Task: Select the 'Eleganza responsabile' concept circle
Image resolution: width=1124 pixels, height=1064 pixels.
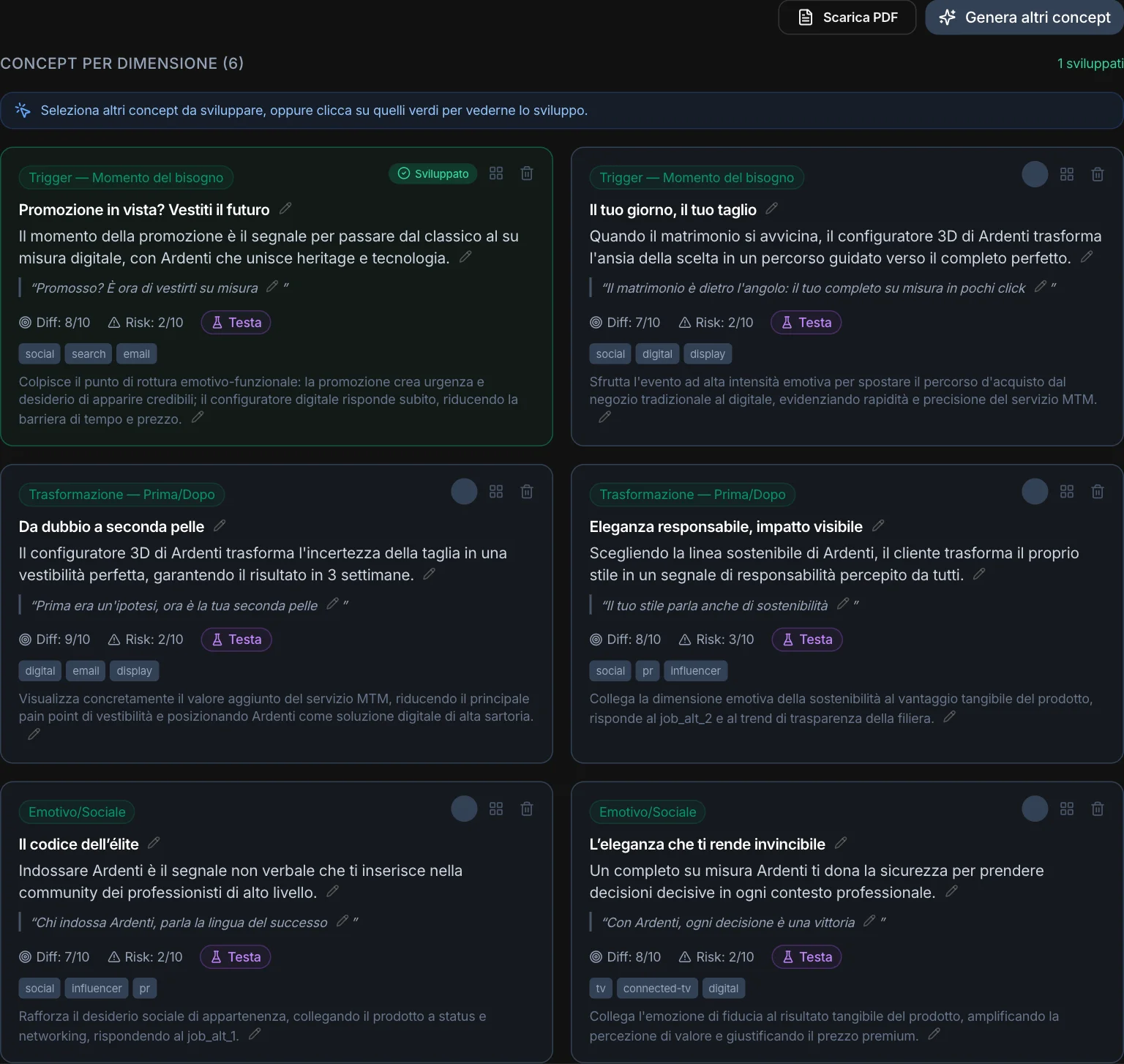Action: 1035,491
